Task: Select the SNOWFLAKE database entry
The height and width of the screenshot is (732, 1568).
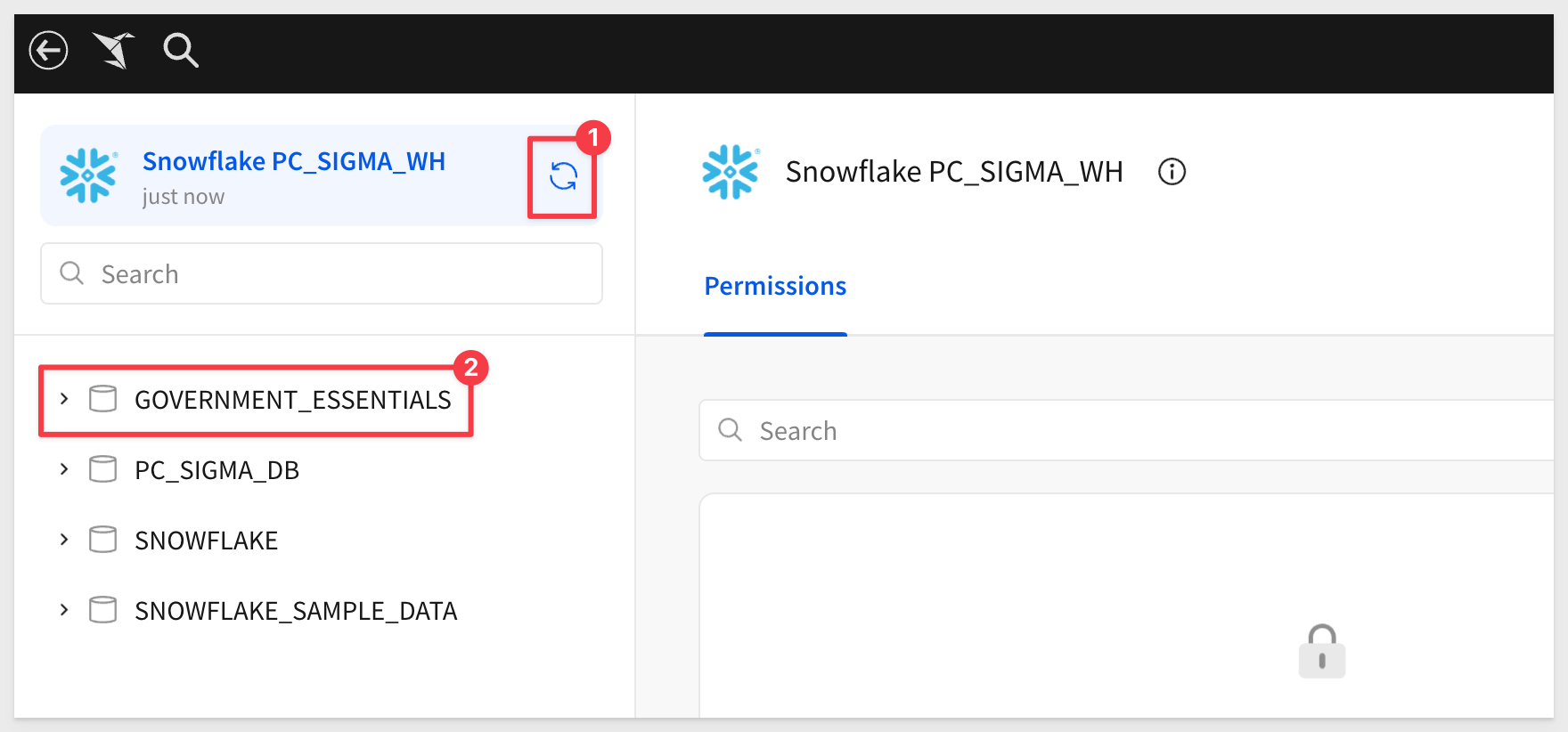Action: pyautogui.click(x=206, y=541)
